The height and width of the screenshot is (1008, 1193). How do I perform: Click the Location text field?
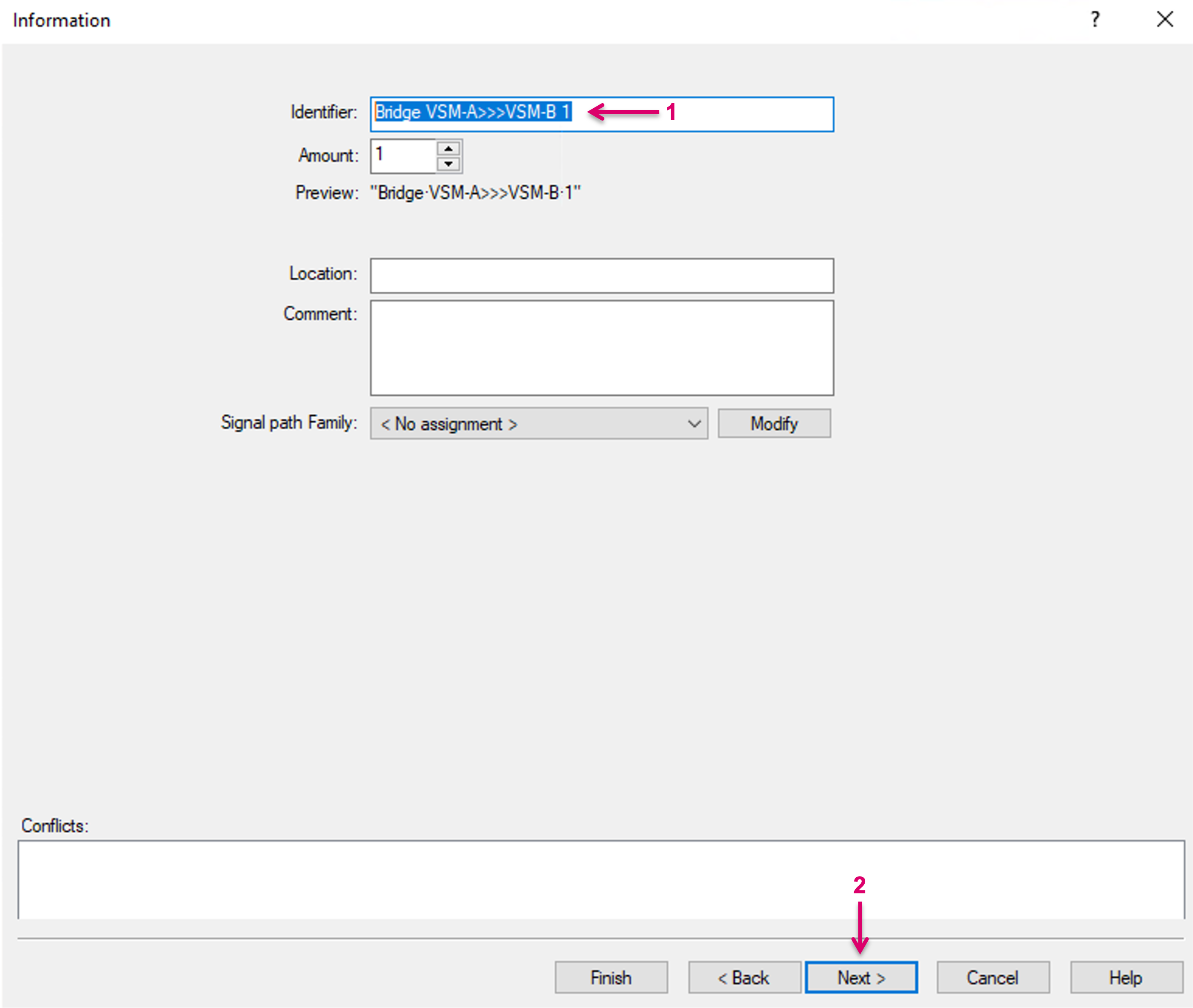point(601,276)
